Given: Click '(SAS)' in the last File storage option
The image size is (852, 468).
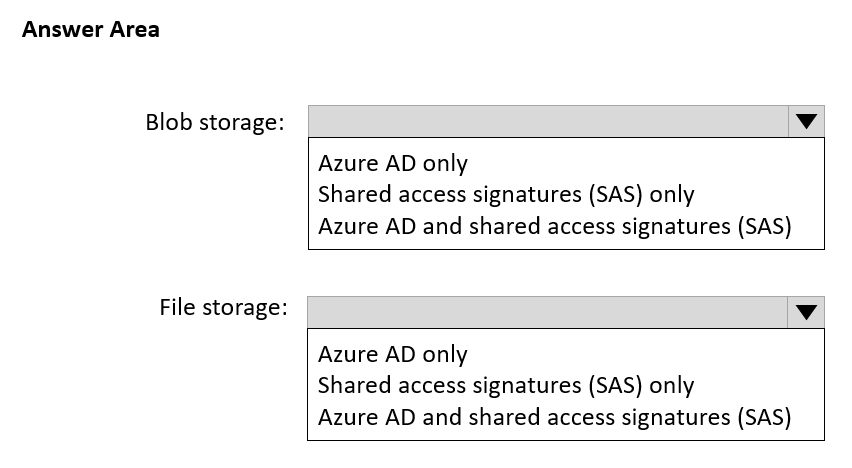Looking at the screenshot, I should (763, 417).
